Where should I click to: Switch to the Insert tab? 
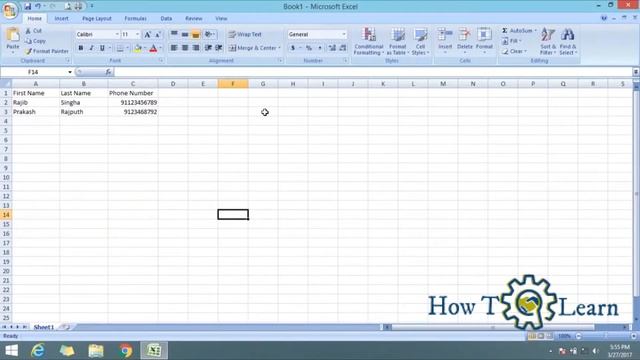coord(62,19)
